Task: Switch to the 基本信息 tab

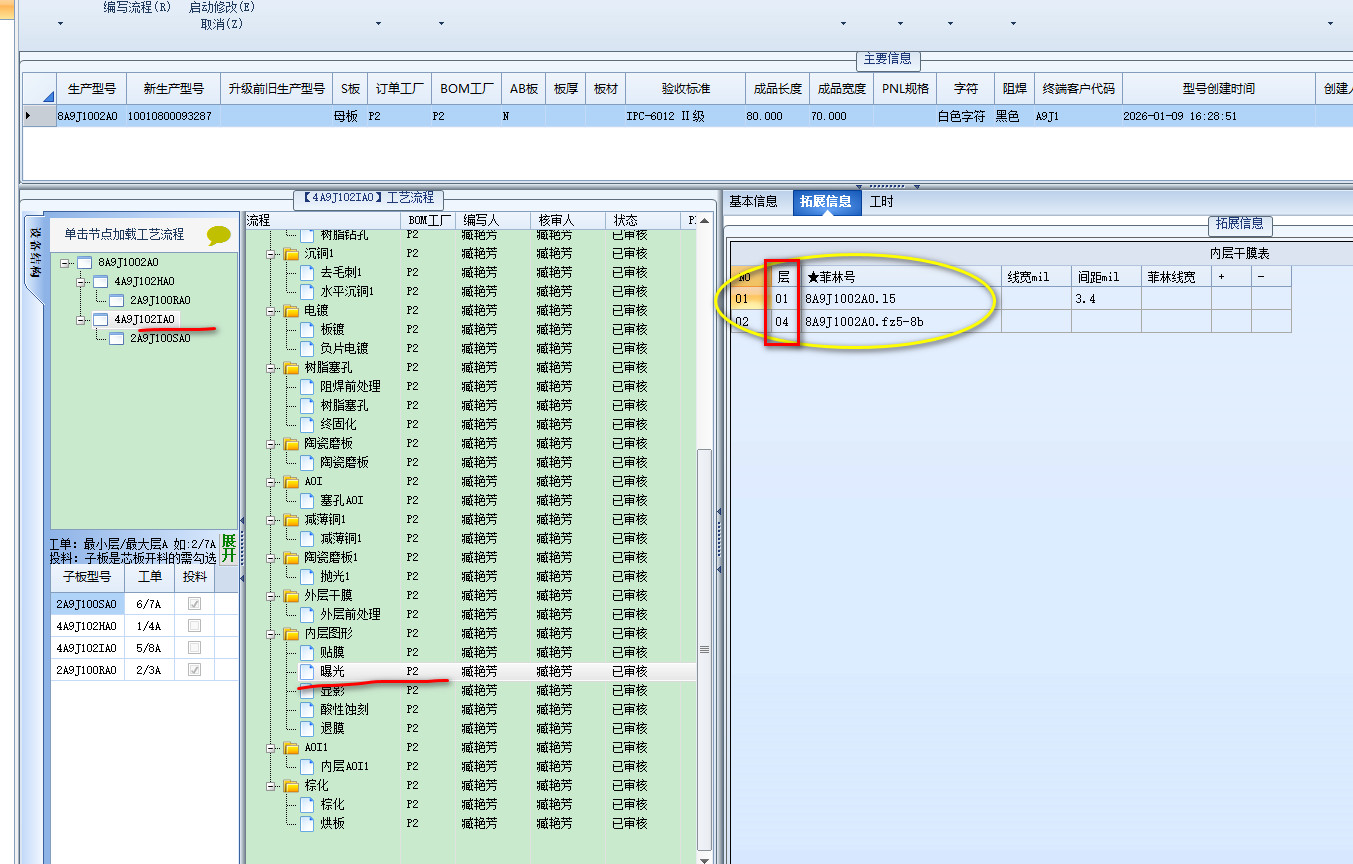Action: click(753, 201)
